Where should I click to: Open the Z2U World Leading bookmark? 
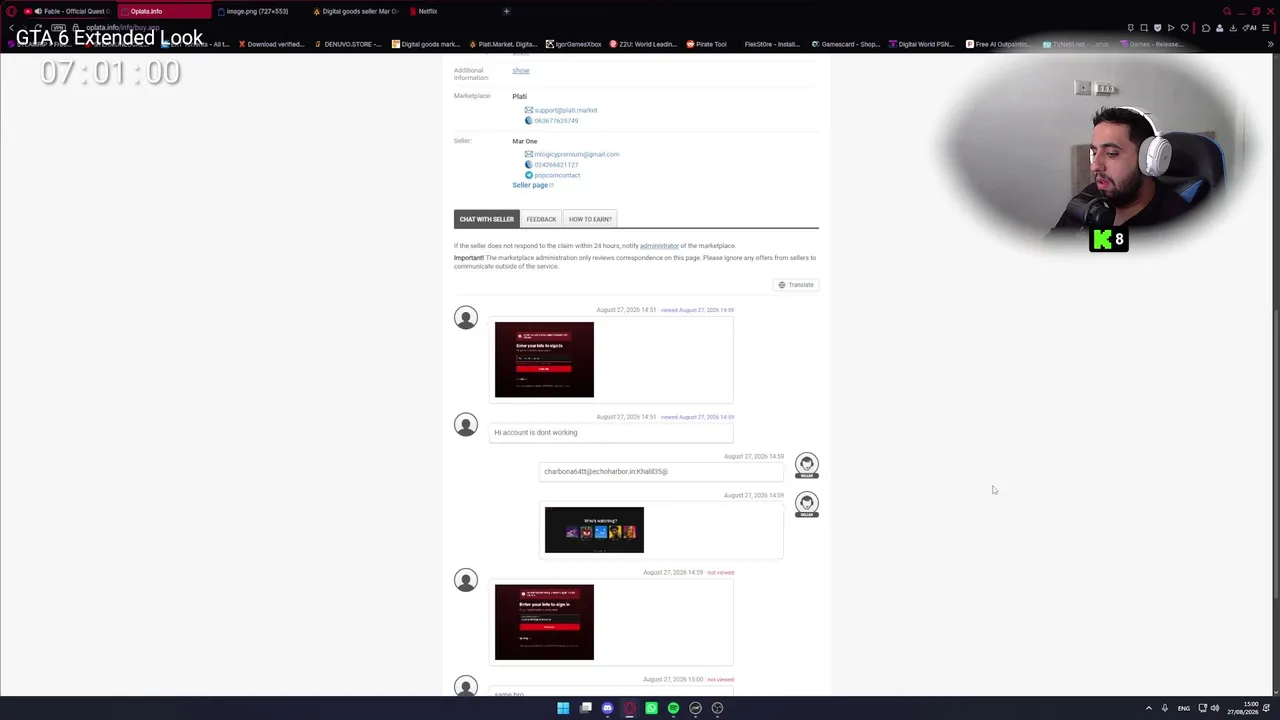click(644, 44)
